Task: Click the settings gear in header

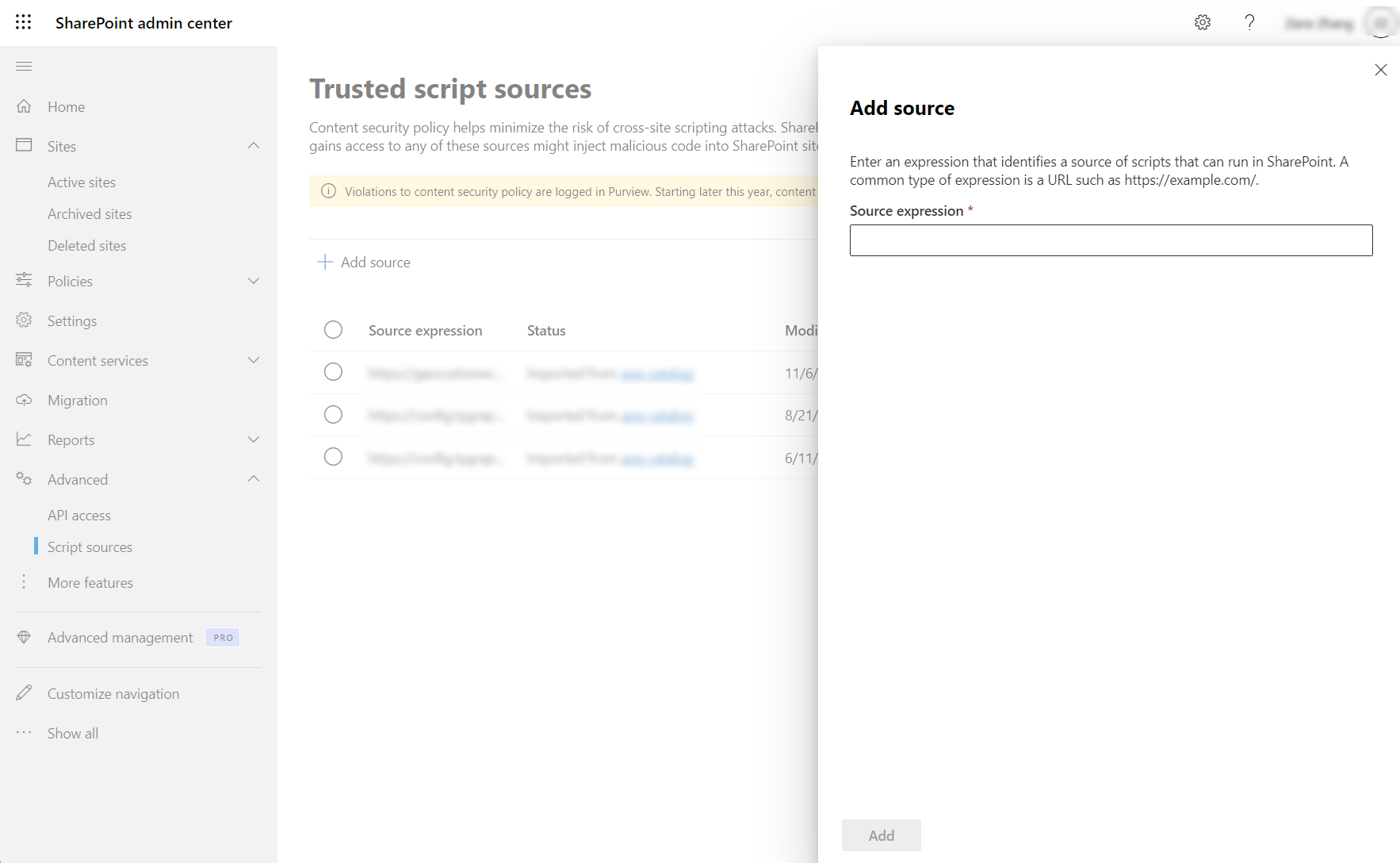Action: click(x=1203, y=22)
